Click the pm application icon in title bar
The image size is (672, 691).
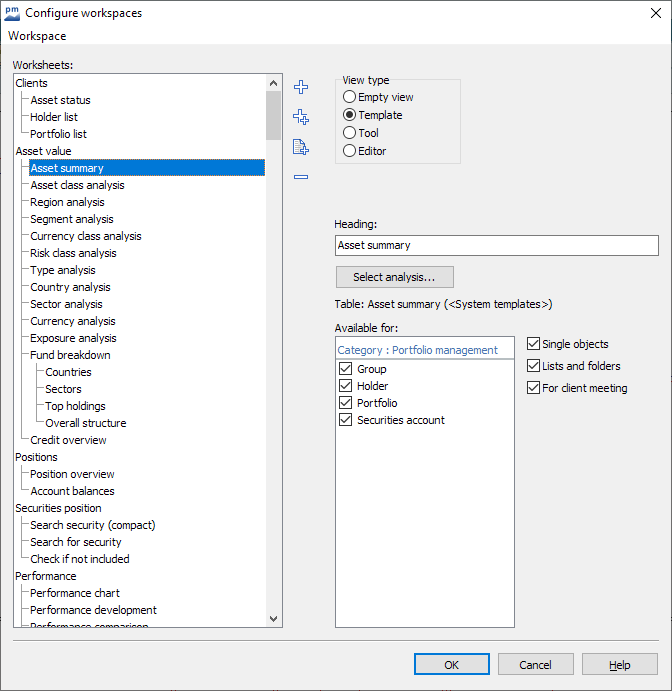tap(12, 13)
